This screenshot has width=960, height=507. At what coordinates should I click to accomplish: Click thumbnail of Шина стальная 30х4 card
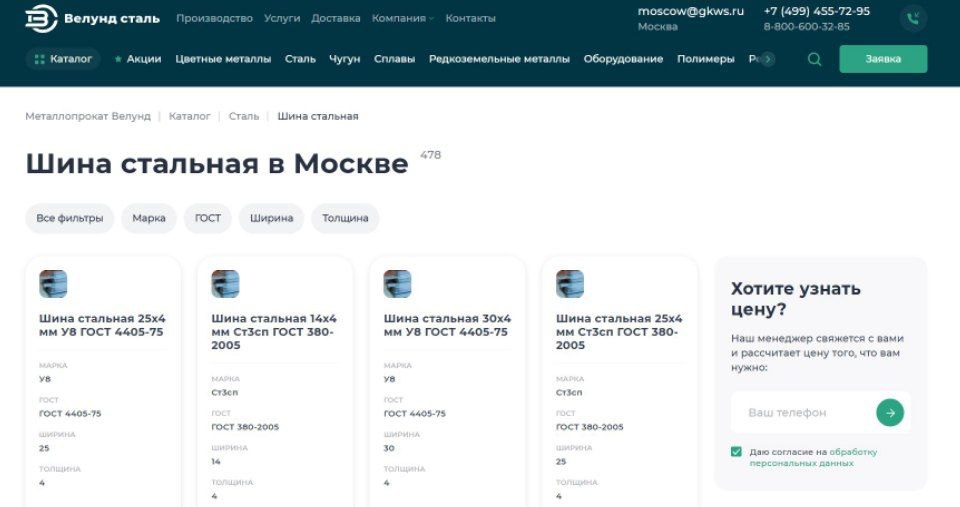click(x=397, y=284)
